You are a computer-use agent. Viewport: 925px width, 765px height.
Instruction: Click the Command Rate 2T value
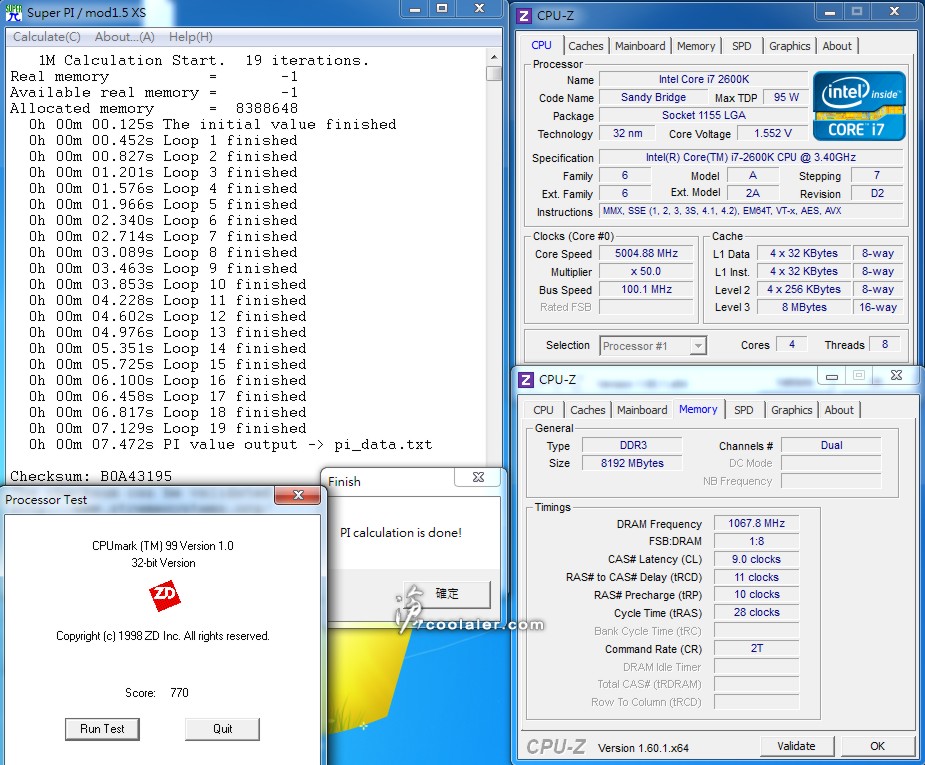[756, 648]
